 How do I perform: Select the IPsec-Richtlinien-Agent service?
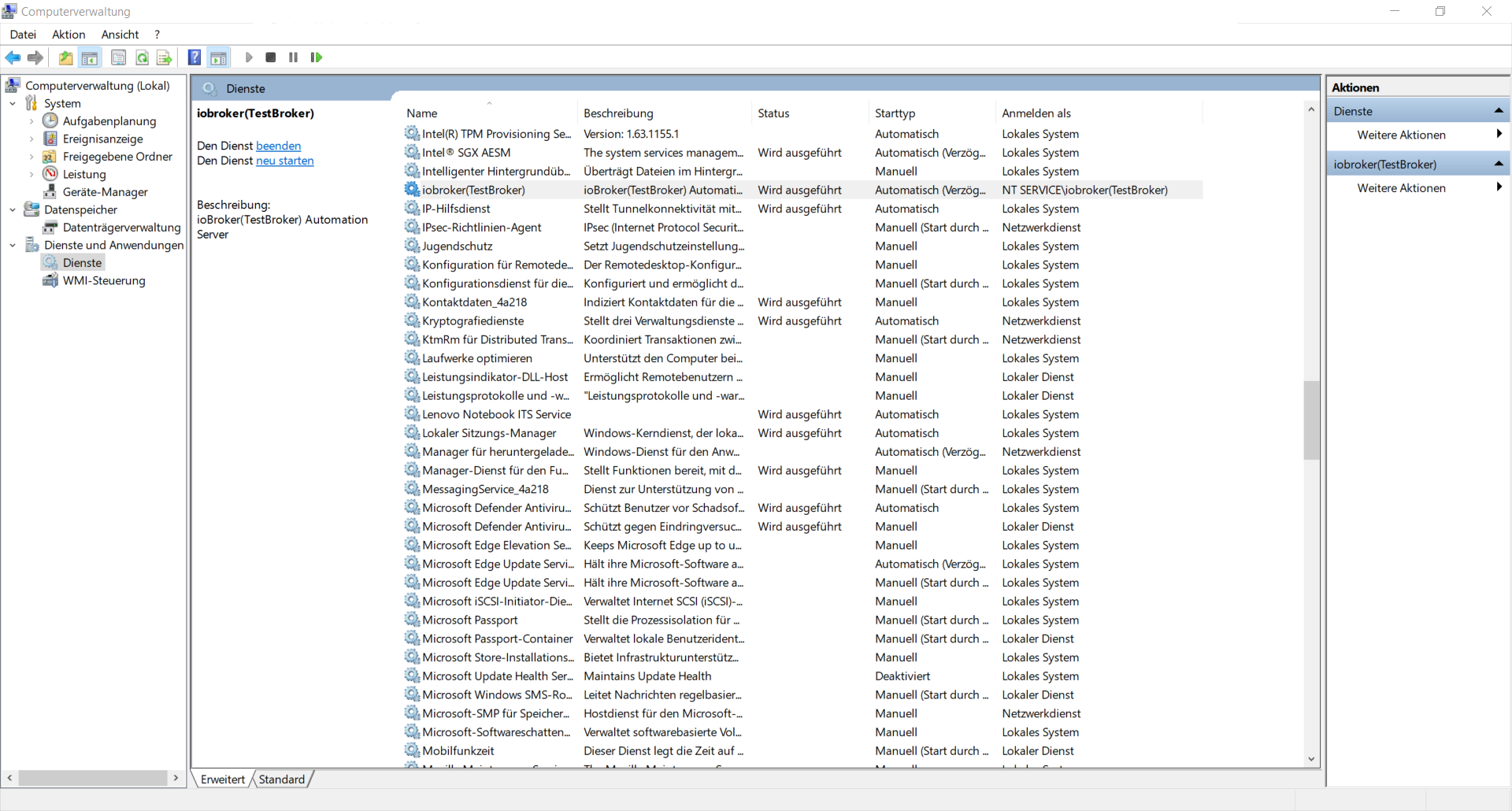click(x=802, y=228)
